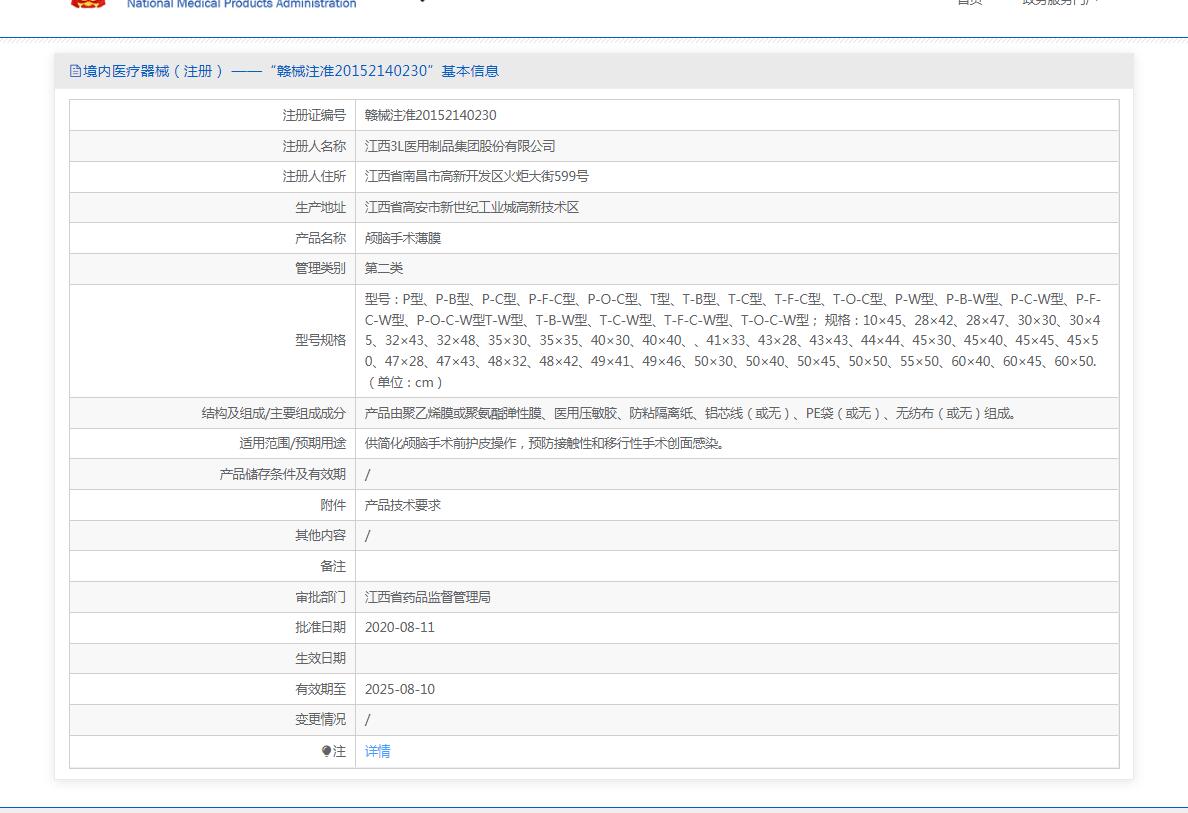Click the document icon before 境内医疗器械 heading
The width and height of the screenshot is (1188, 813).
(75, 71)
